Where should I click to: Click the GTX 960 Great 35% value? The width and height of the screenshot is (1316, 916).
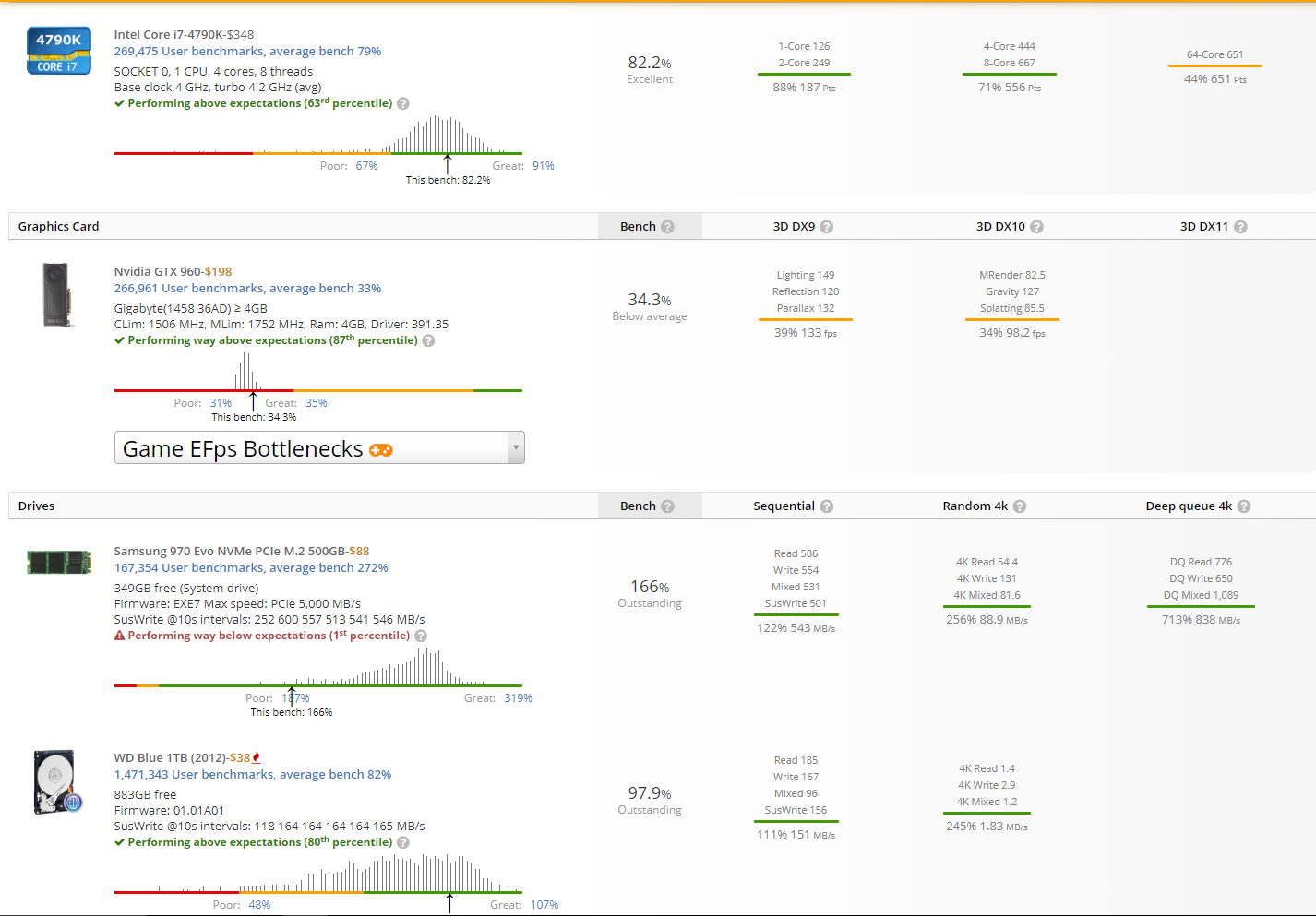point(317,403)
